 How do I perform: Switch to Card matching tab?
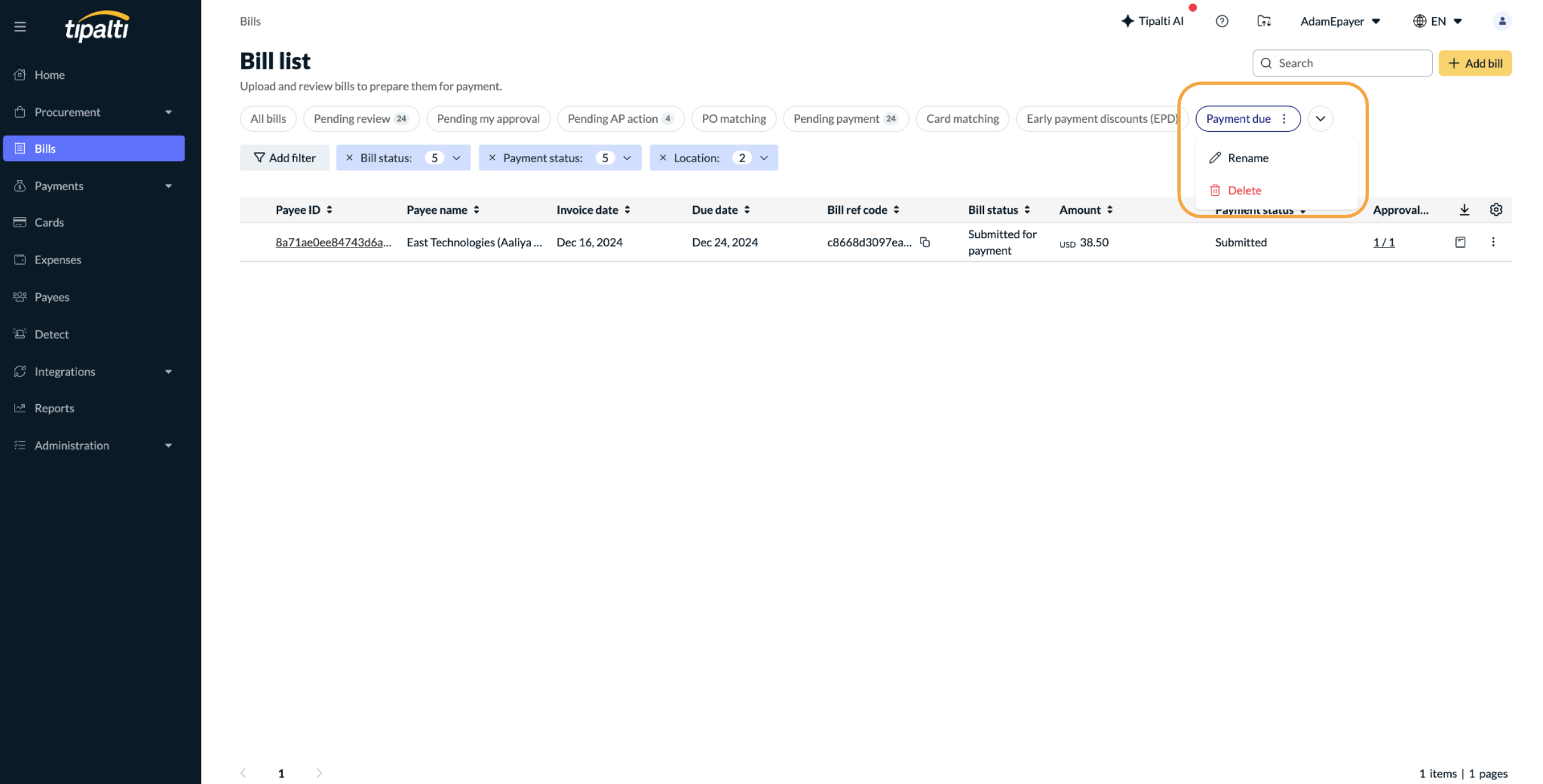(962, 118)
